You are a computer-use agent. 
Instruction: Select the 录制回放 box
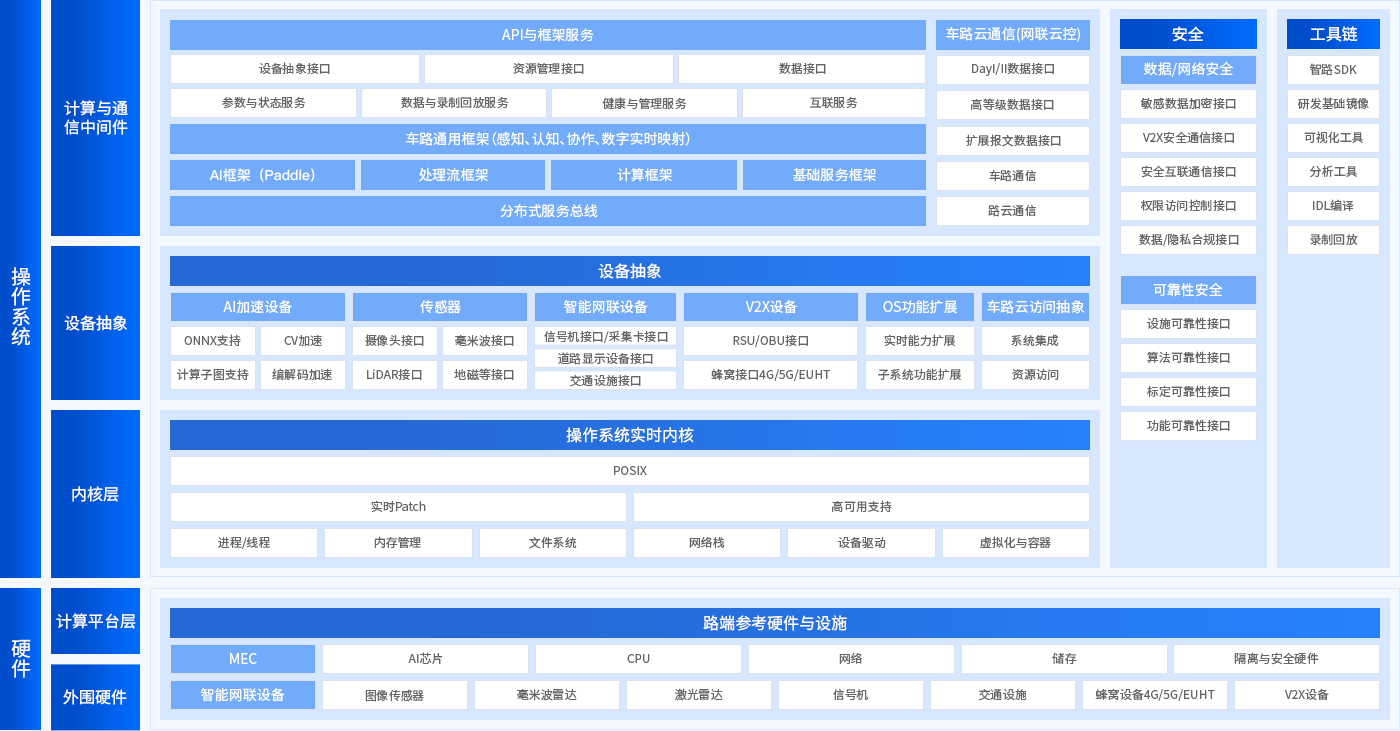(1333, 240)
